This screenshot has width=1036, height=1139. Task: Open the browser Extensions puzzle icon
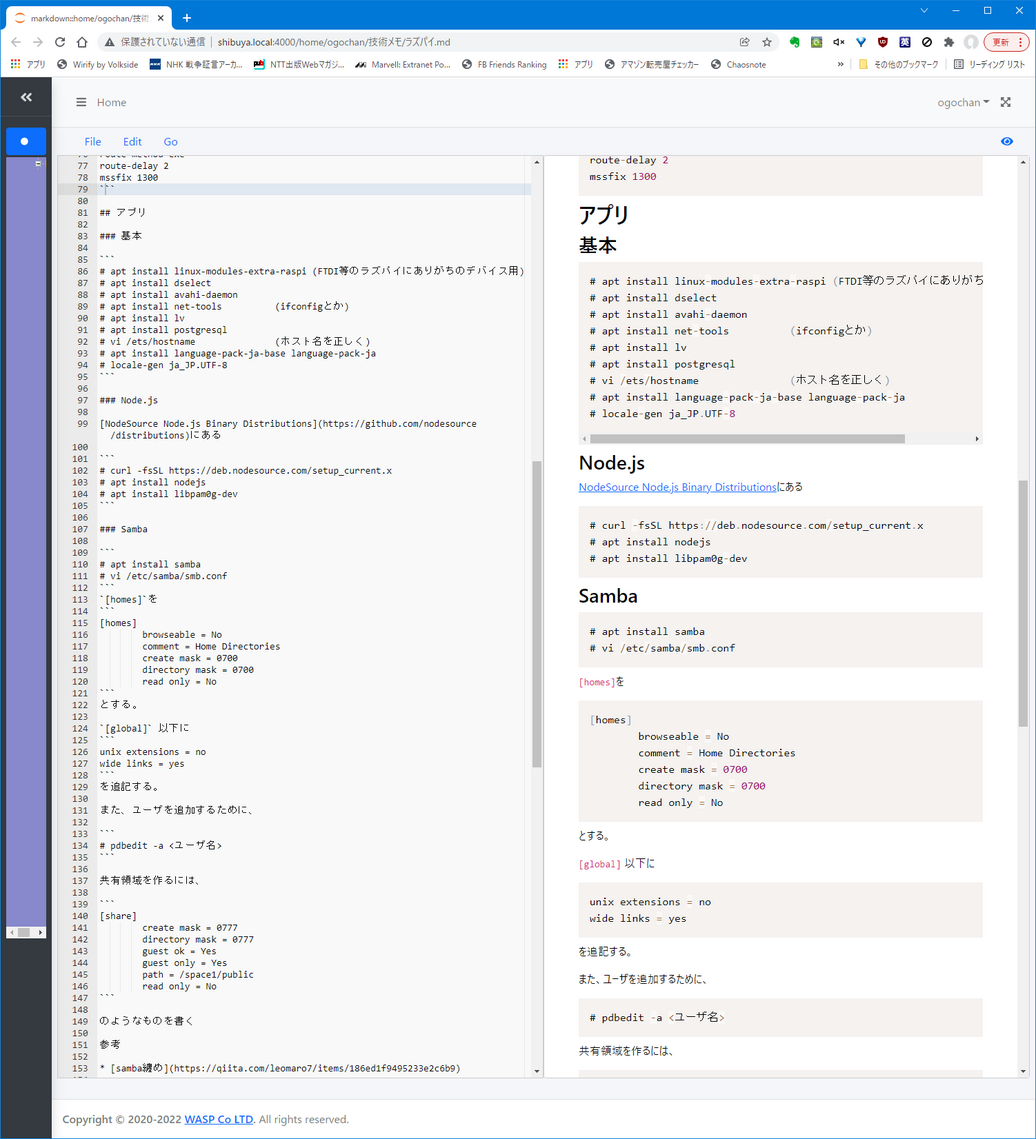pyautogui.click(x=948, y=42)
